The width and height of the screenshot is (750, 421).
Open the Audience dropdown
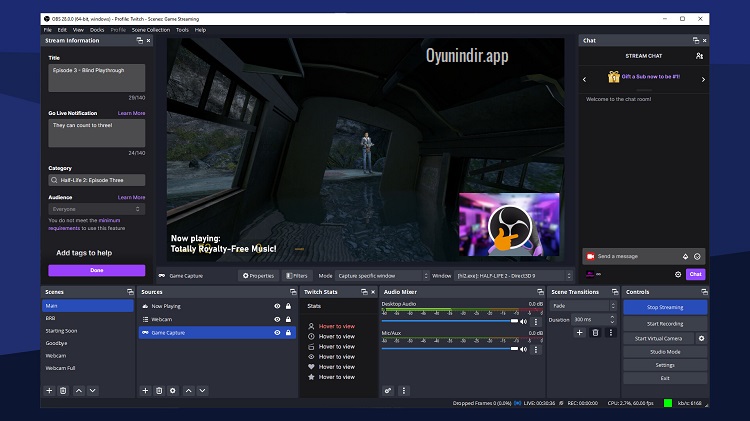click(97, 209)
